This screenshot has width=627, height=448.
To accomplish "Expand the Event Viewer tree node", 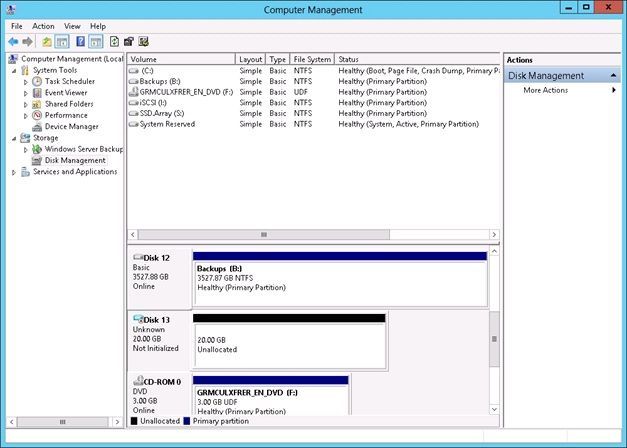I will 26,93.
